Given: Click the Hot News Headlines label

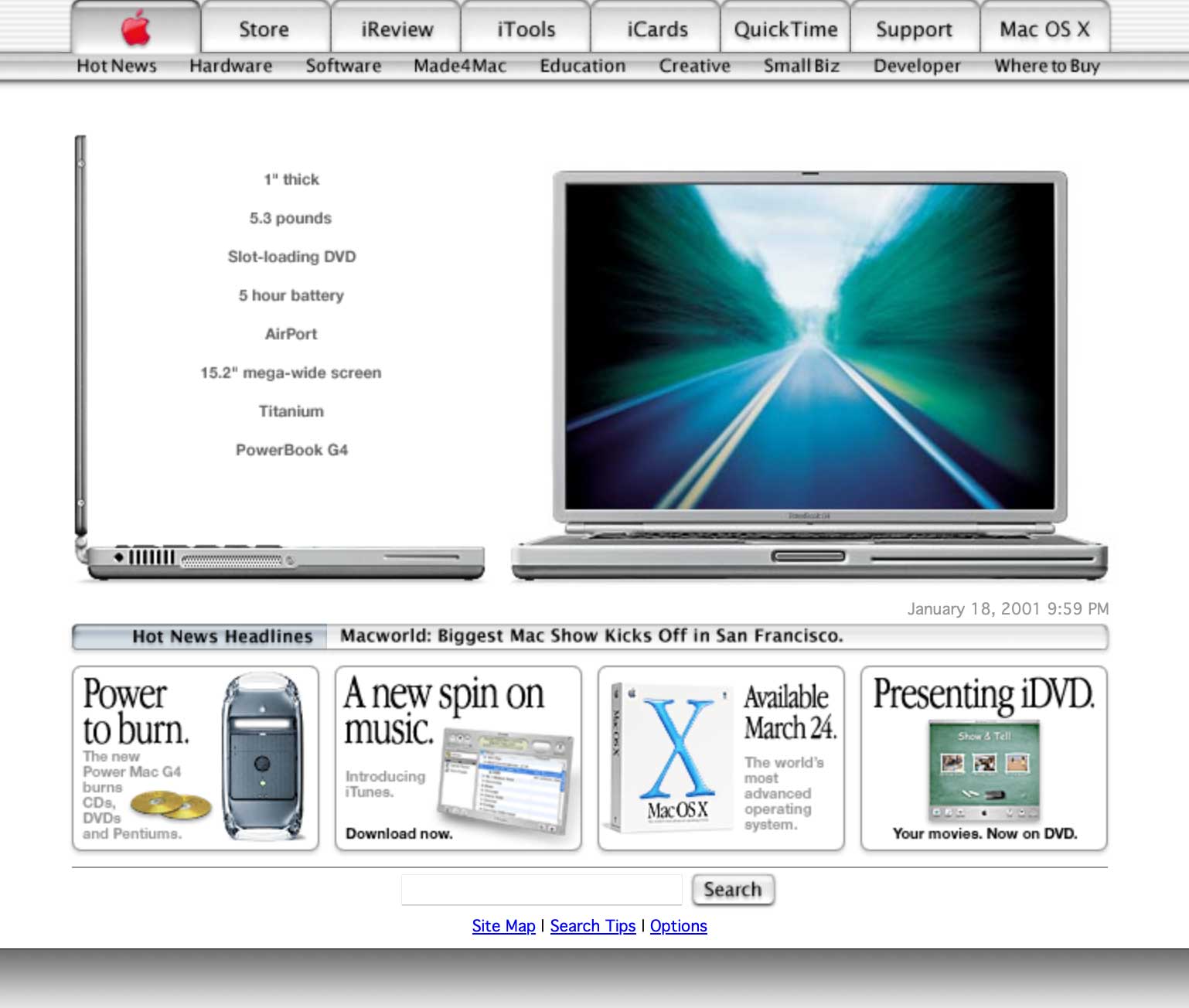Looking at the screenshot, I should 223,637.
